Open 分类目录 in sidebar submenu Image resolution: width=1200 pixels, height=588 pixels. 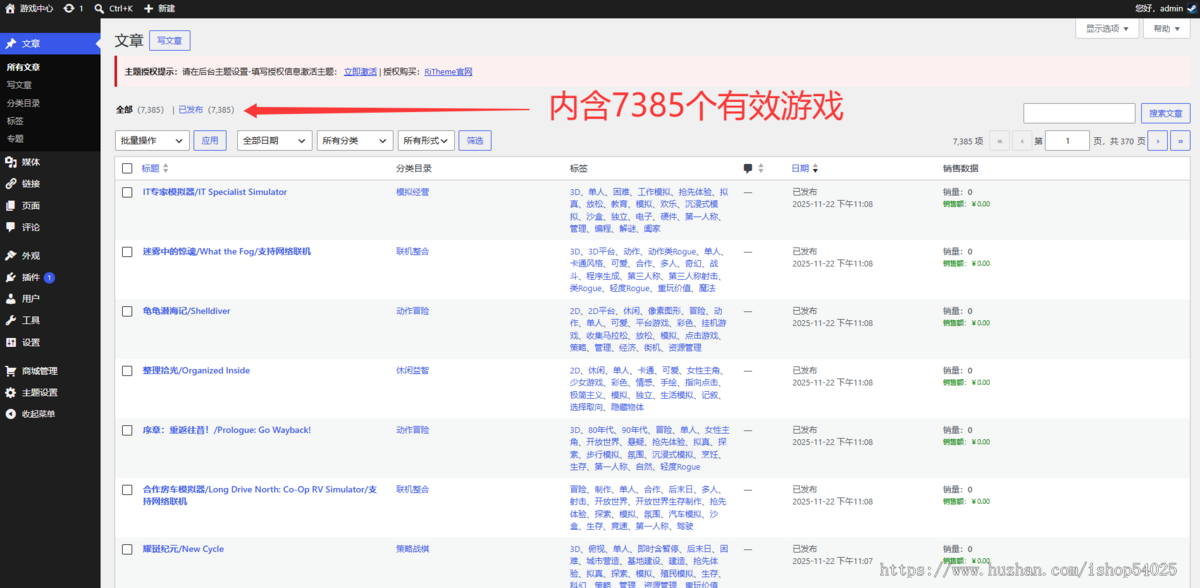pyautogui.click(x=24, y=103)
